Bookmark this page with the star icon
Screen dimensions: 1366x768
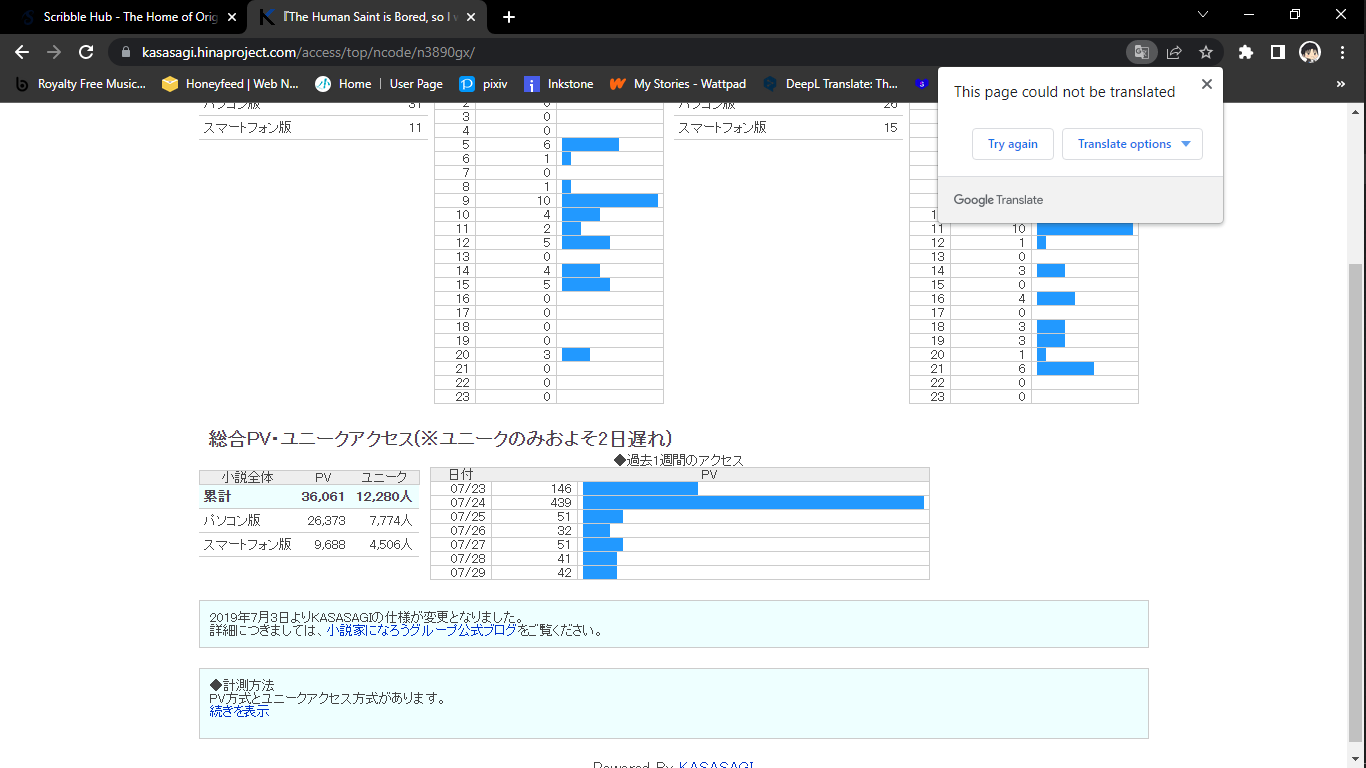point(1206,52)
